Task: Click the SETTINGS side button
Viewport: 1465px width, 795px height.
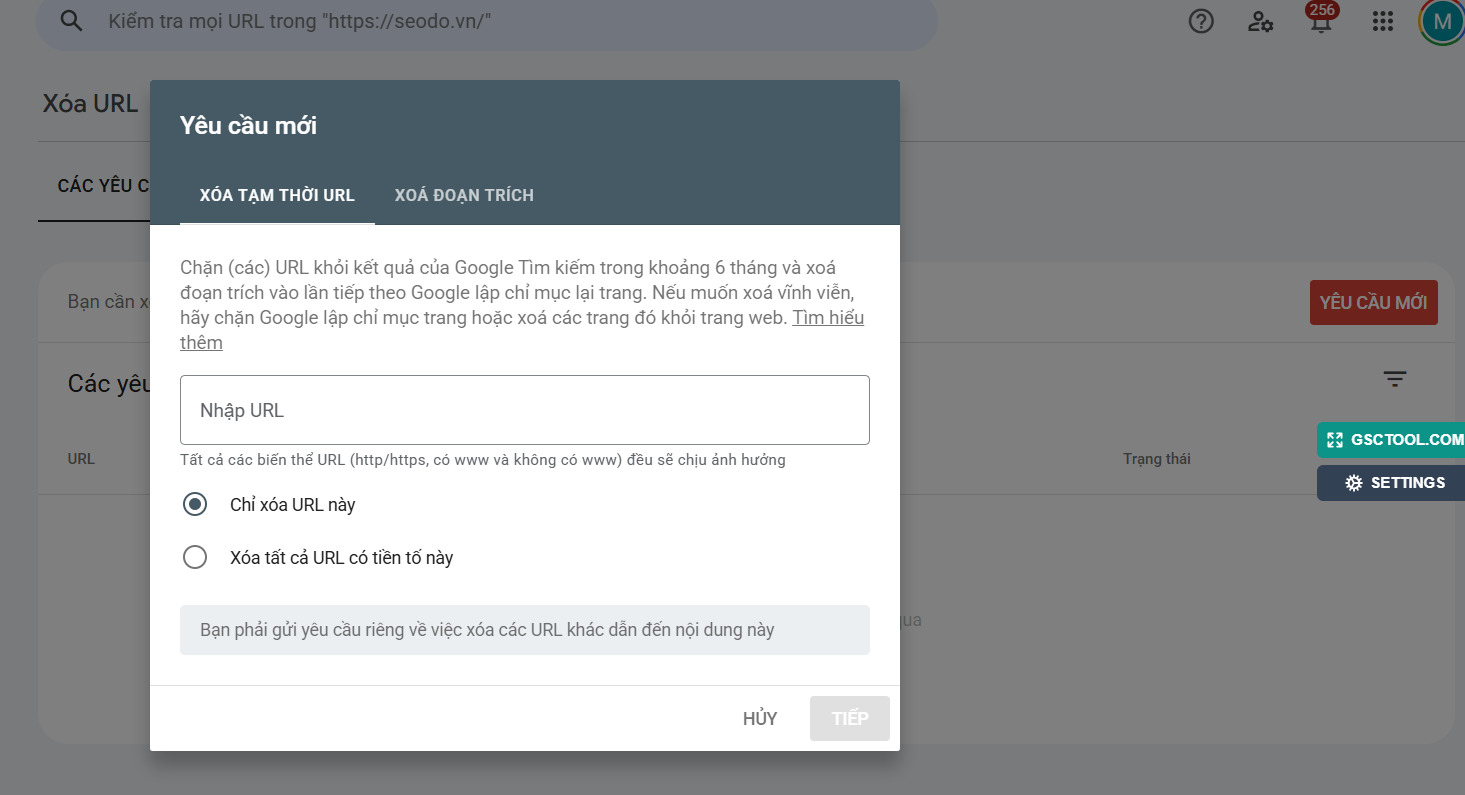Action: coord(1391,483)
